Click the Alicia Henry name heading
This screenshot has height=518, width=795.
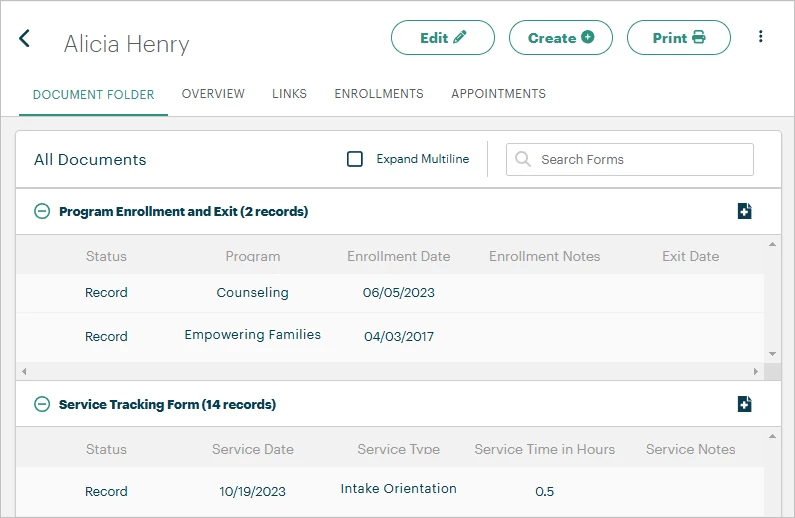coord(126,44)
